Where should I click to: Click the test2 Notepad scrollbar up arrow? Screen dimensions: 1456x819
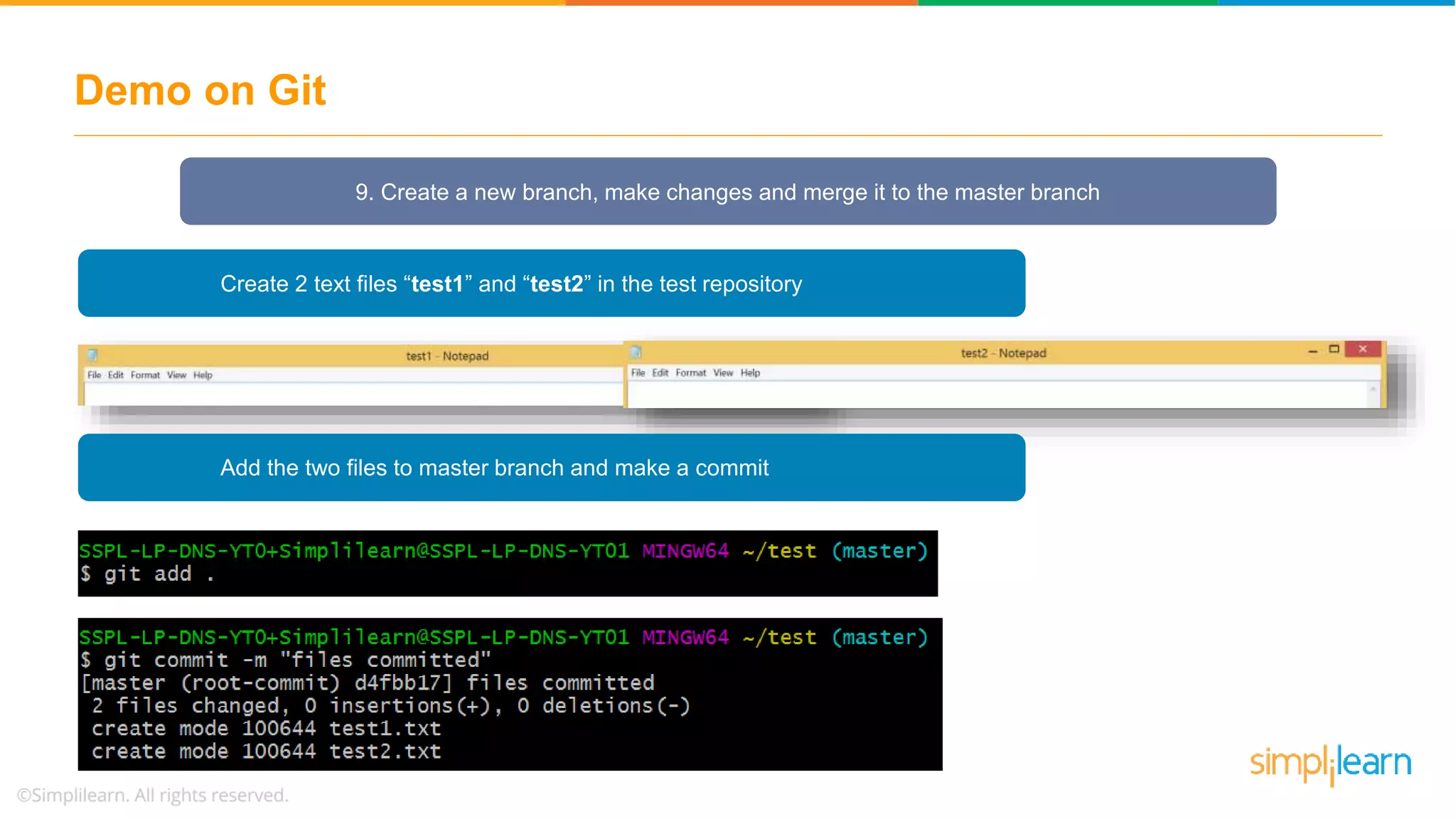tap(1373, 390)
